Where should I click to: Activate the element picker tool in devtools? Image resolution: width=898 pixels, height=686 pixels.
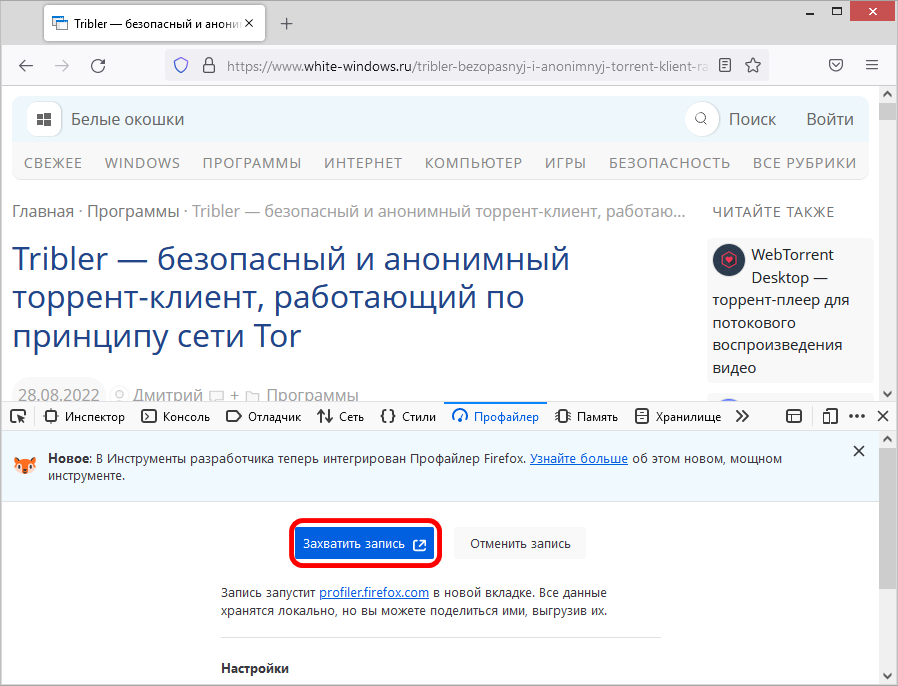pos(18,416)
